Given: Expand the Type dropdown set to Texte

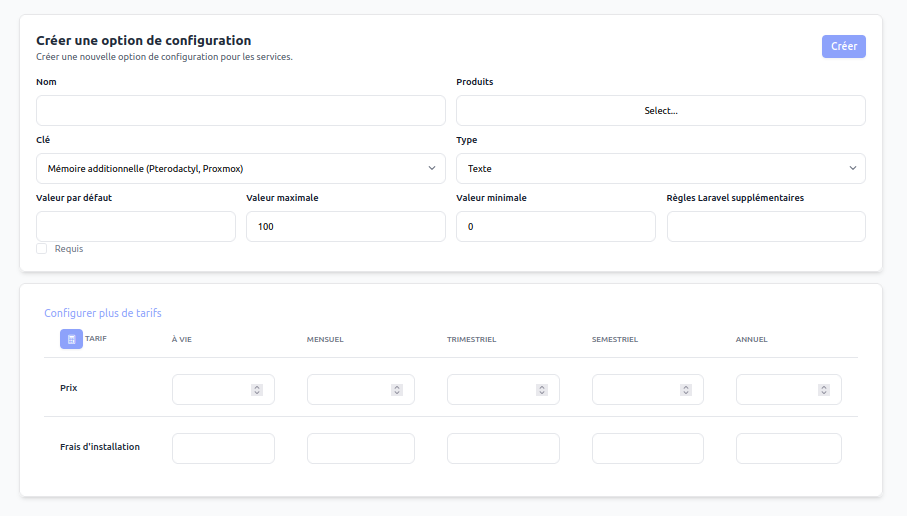Looking at the screenshot, I should pos(660,169).
